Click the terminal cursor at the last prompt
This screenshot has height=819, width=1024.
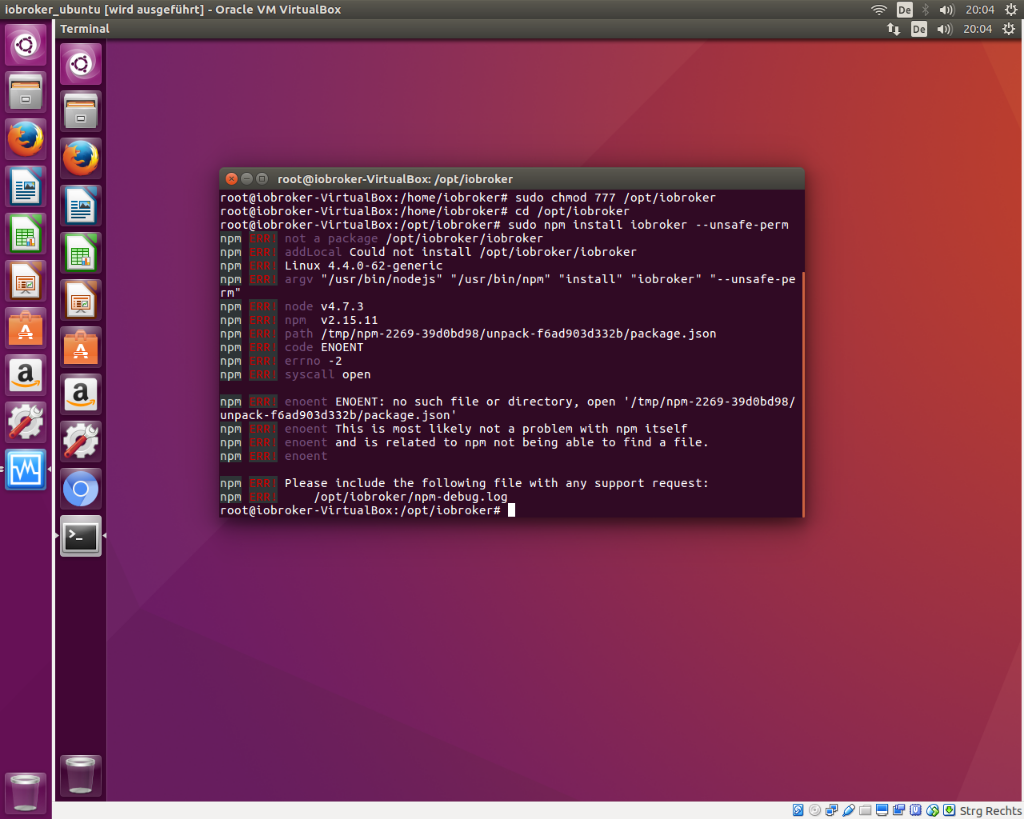511,510
